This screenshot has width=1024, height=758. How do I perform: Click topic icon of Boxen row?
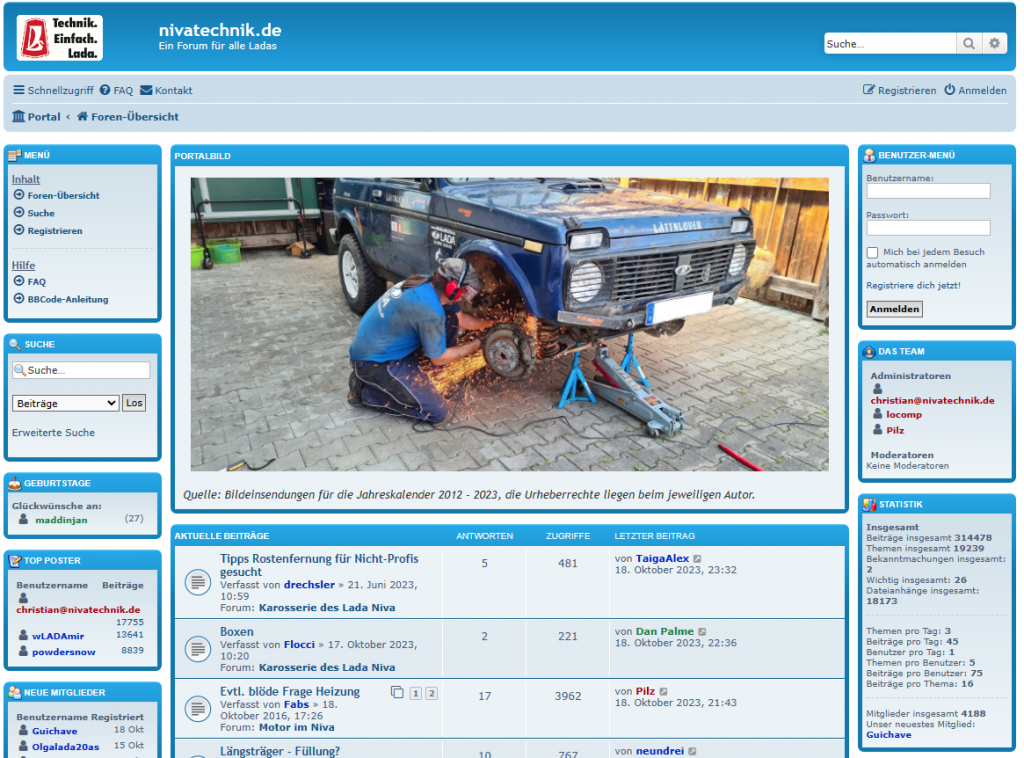click(x=198, y=649)
